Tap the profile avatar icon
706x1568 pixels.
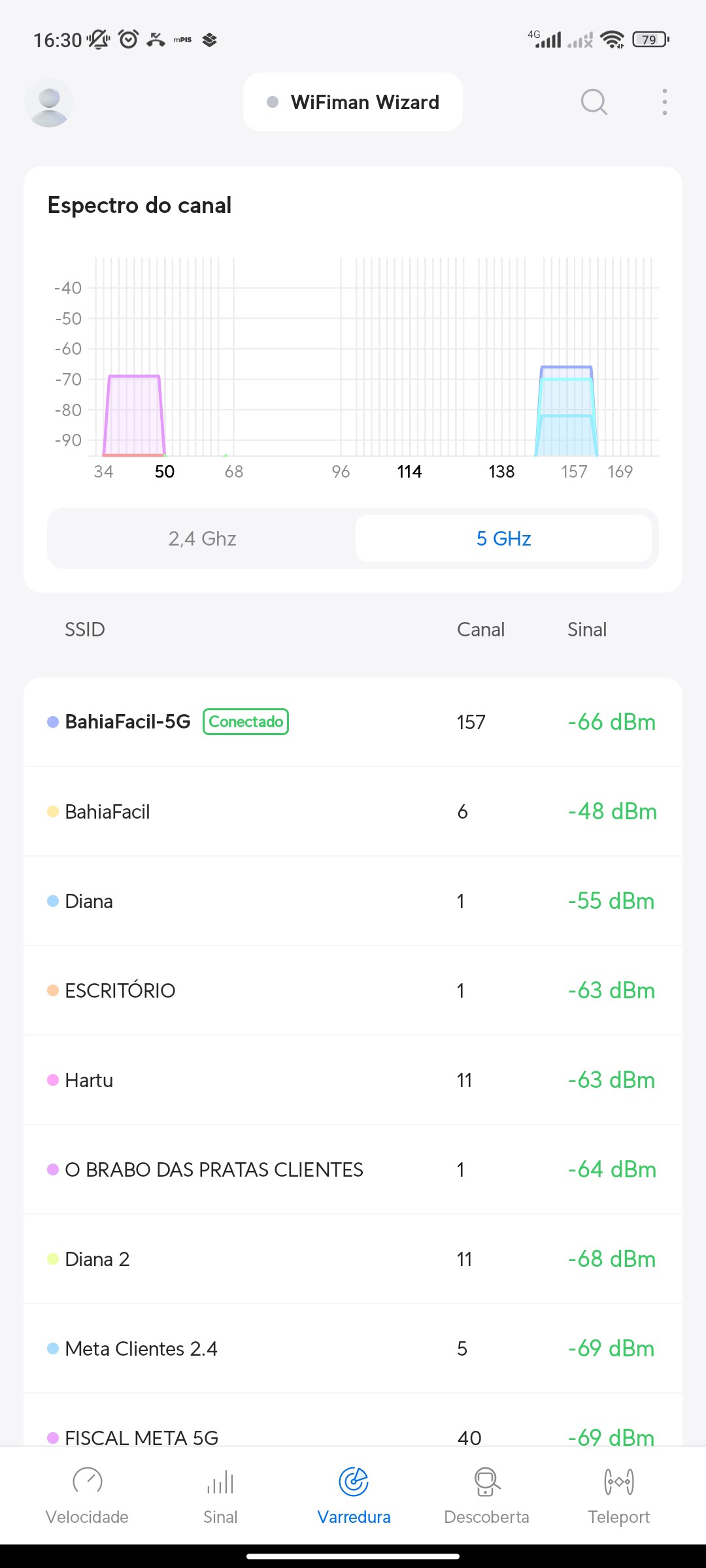coord(49,103)
